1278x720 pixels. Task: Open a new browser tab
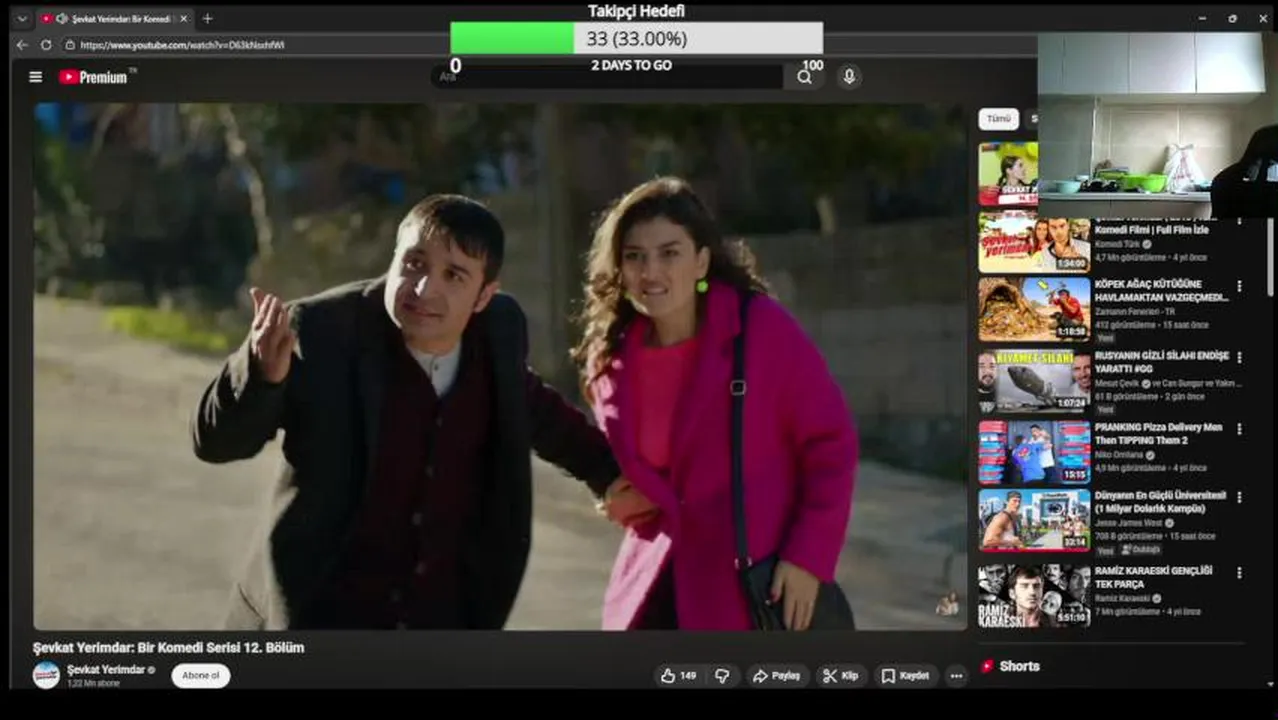[207, 18]
